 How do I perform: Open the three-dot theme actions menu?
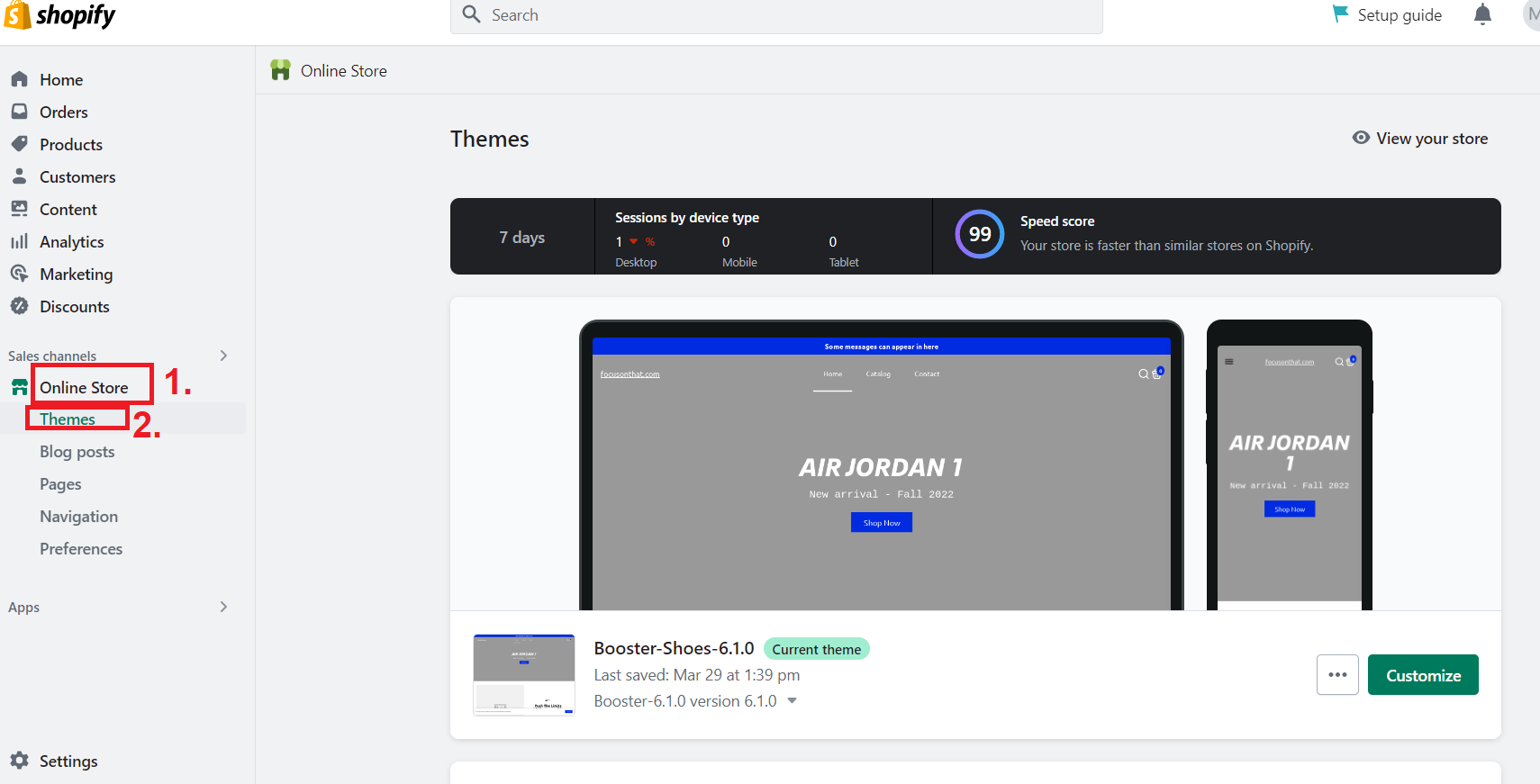pyautogui.click(x=1337, y=675)
